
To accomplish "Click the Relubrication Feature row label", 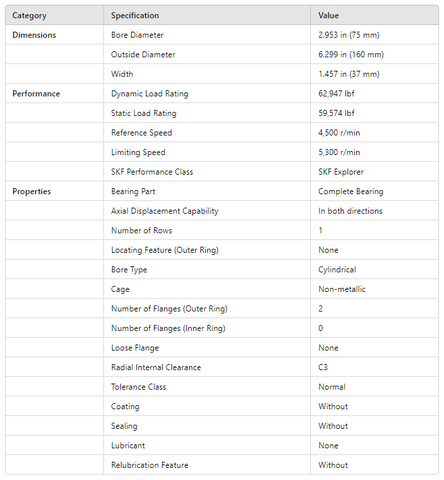I will pyautogui.click(x=150, y=465).
